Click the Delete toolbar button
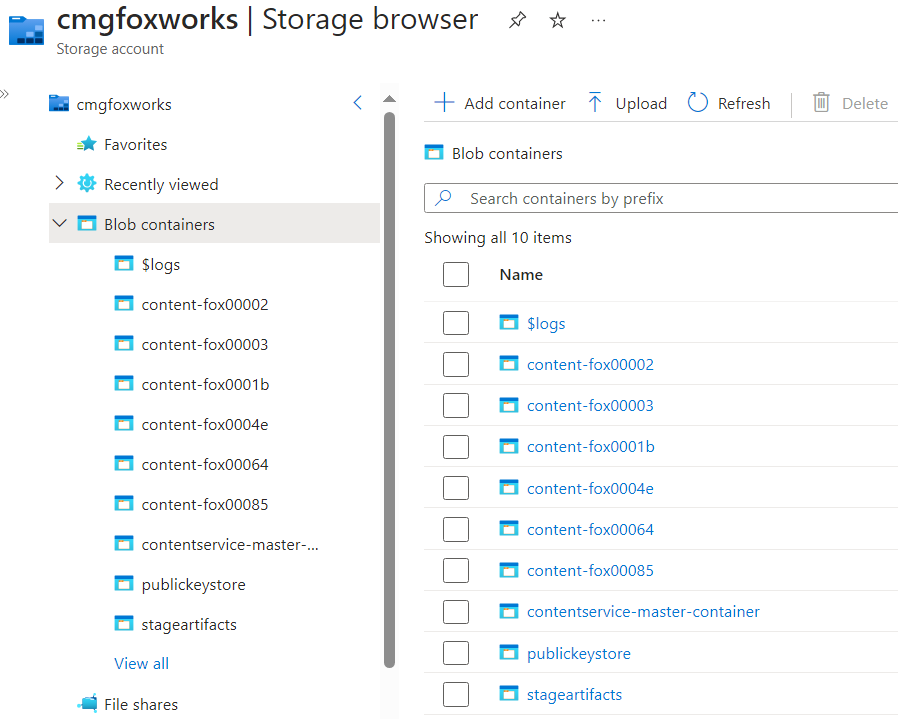Image resolution: width=898 pixels, height=719 pixels. pyautogui.click(x=850, y=103)
